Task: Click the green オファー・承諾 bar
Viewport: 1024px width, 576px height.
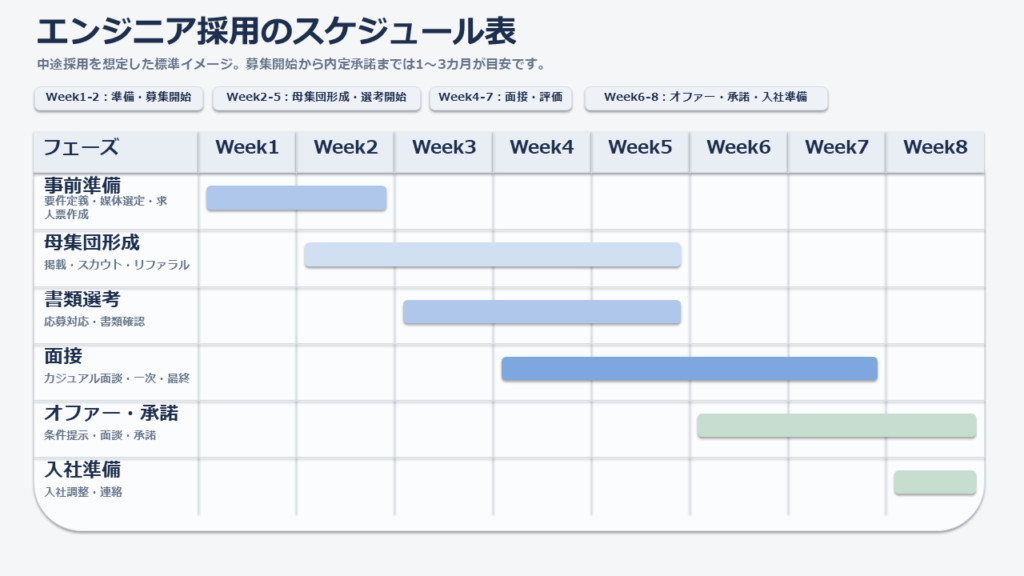Action: coord(836,426)
